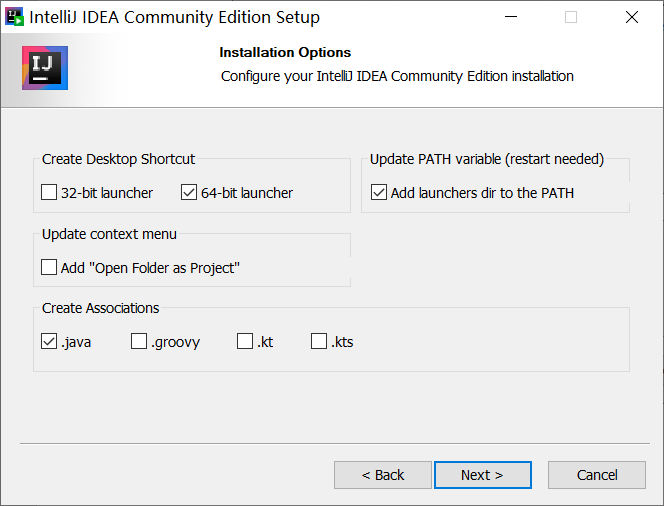
Task: Go back with the < Back button
Action: point(383,475)
